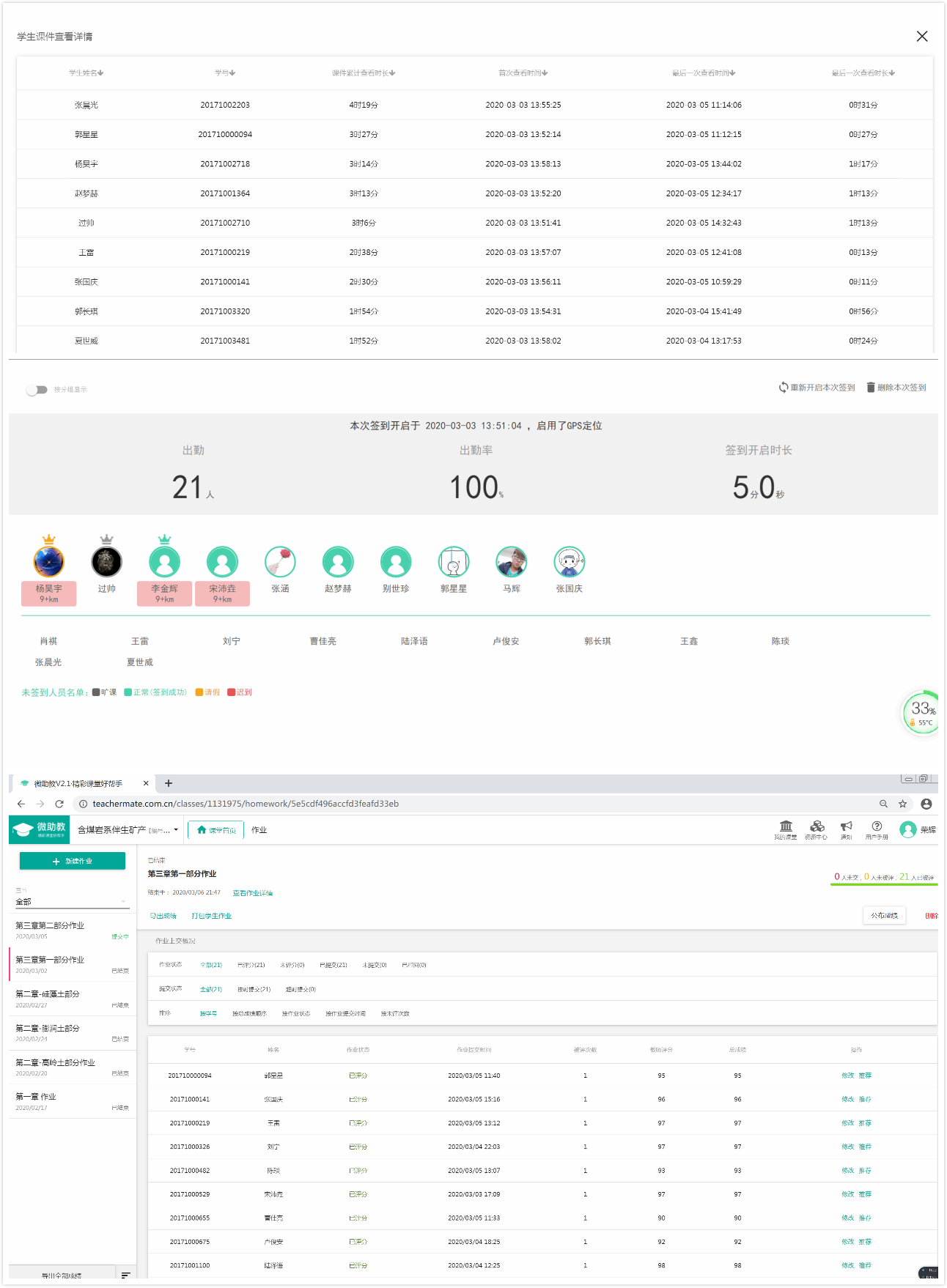Open the 用户手册 help icon

[x=877, y=827]
